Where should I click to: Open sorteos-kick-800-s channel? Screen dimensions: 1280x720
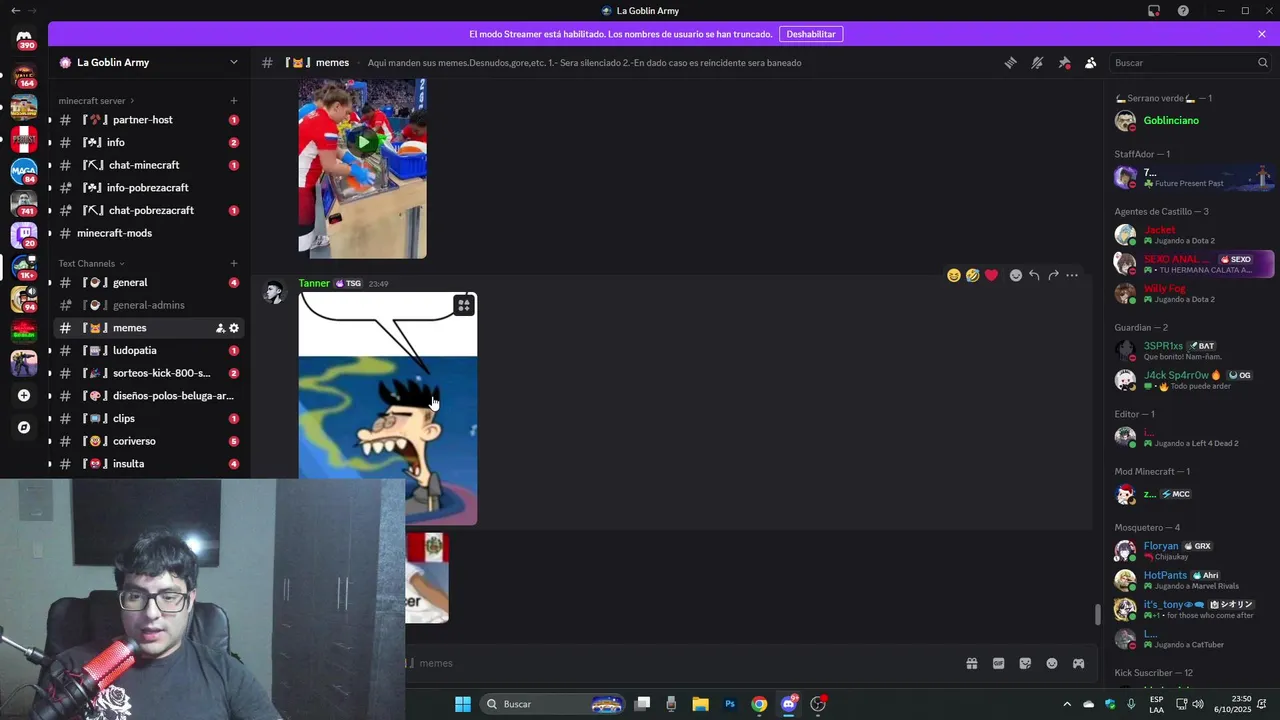pos(148,373)
